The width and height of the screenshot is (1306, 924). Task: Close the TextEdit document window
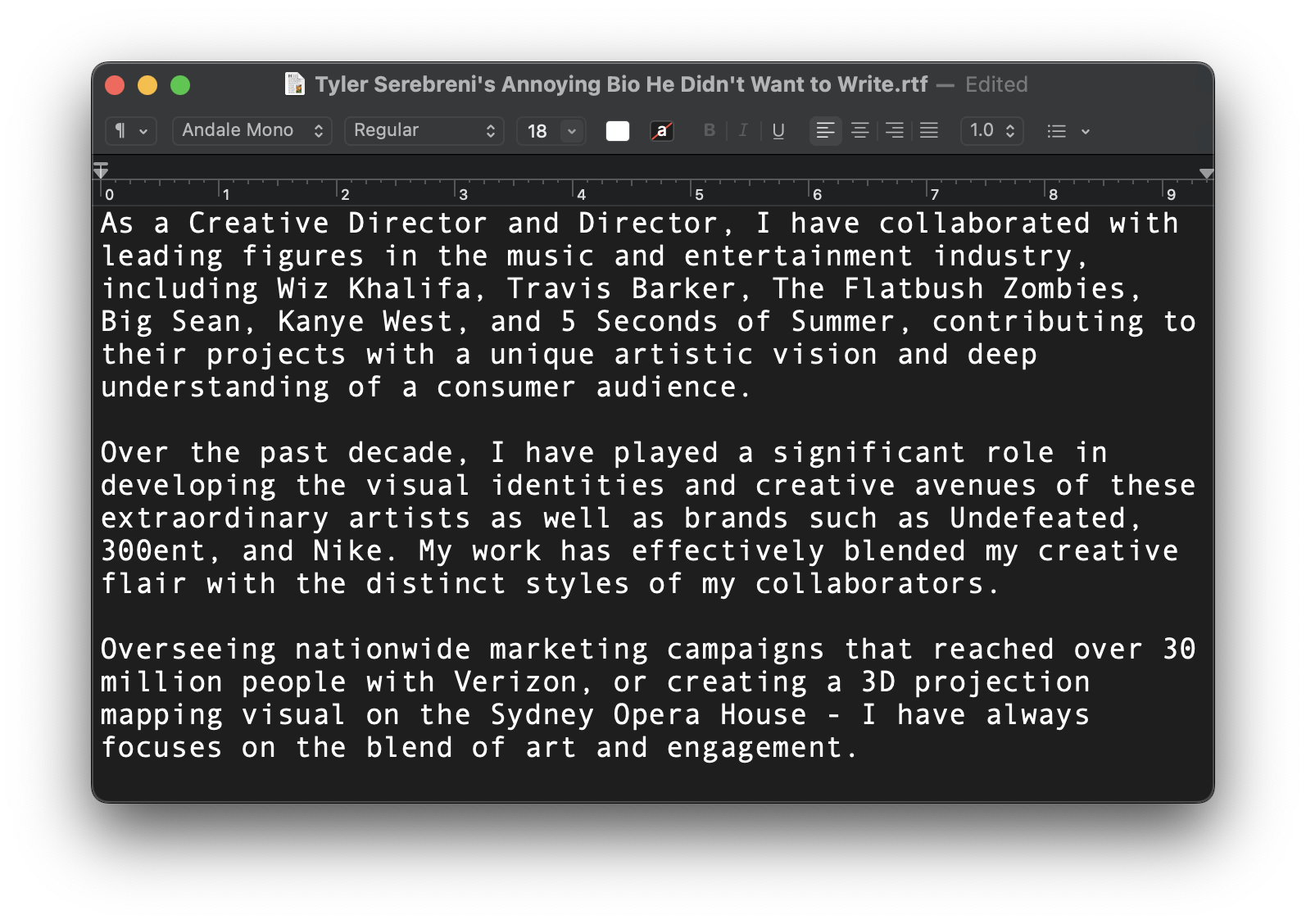[x=115, y=85]
